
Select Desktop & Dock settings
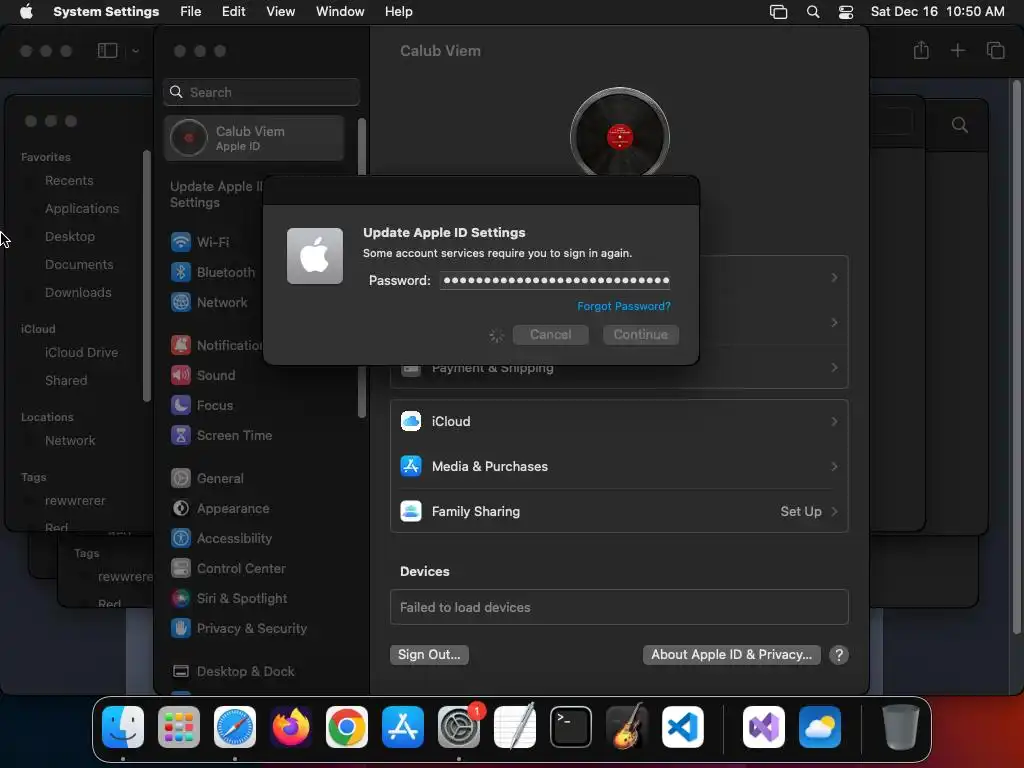click(232, 672)
